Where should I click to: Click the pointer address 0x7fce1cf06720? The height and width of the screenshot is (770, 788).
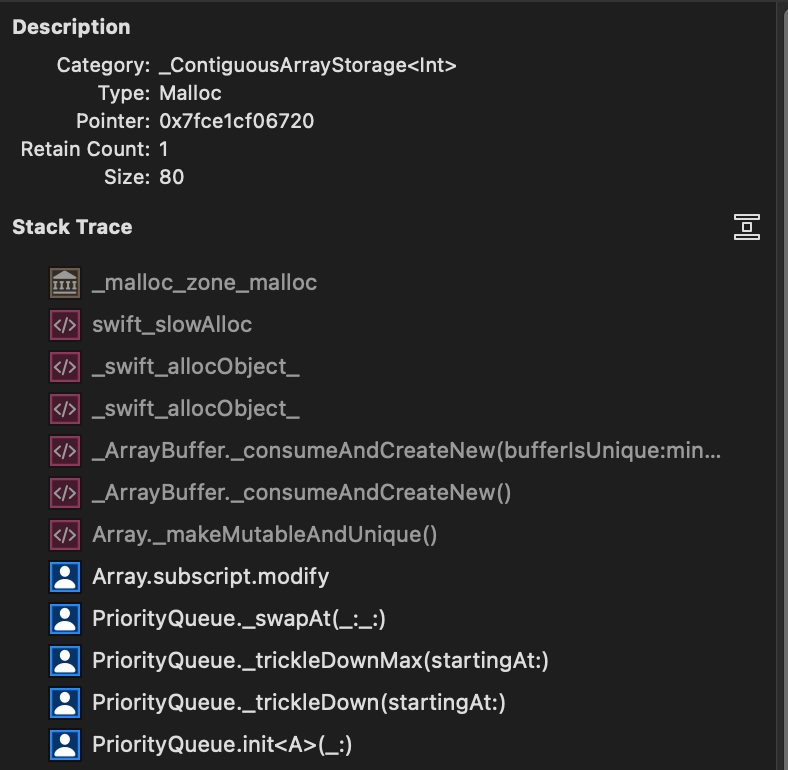pyautogui.click(x=236, y=121)
